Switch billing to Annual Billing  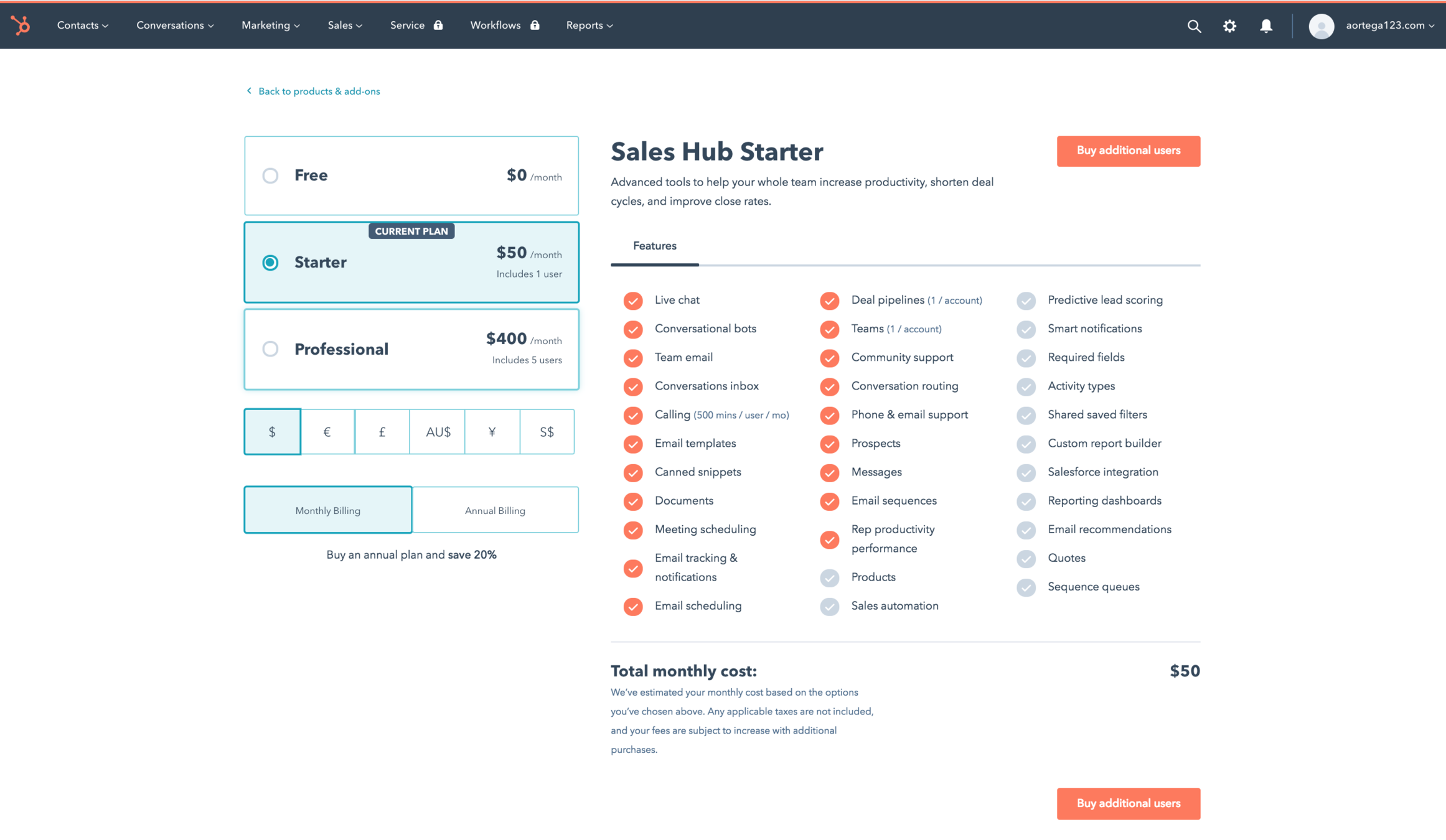[495, 510]
